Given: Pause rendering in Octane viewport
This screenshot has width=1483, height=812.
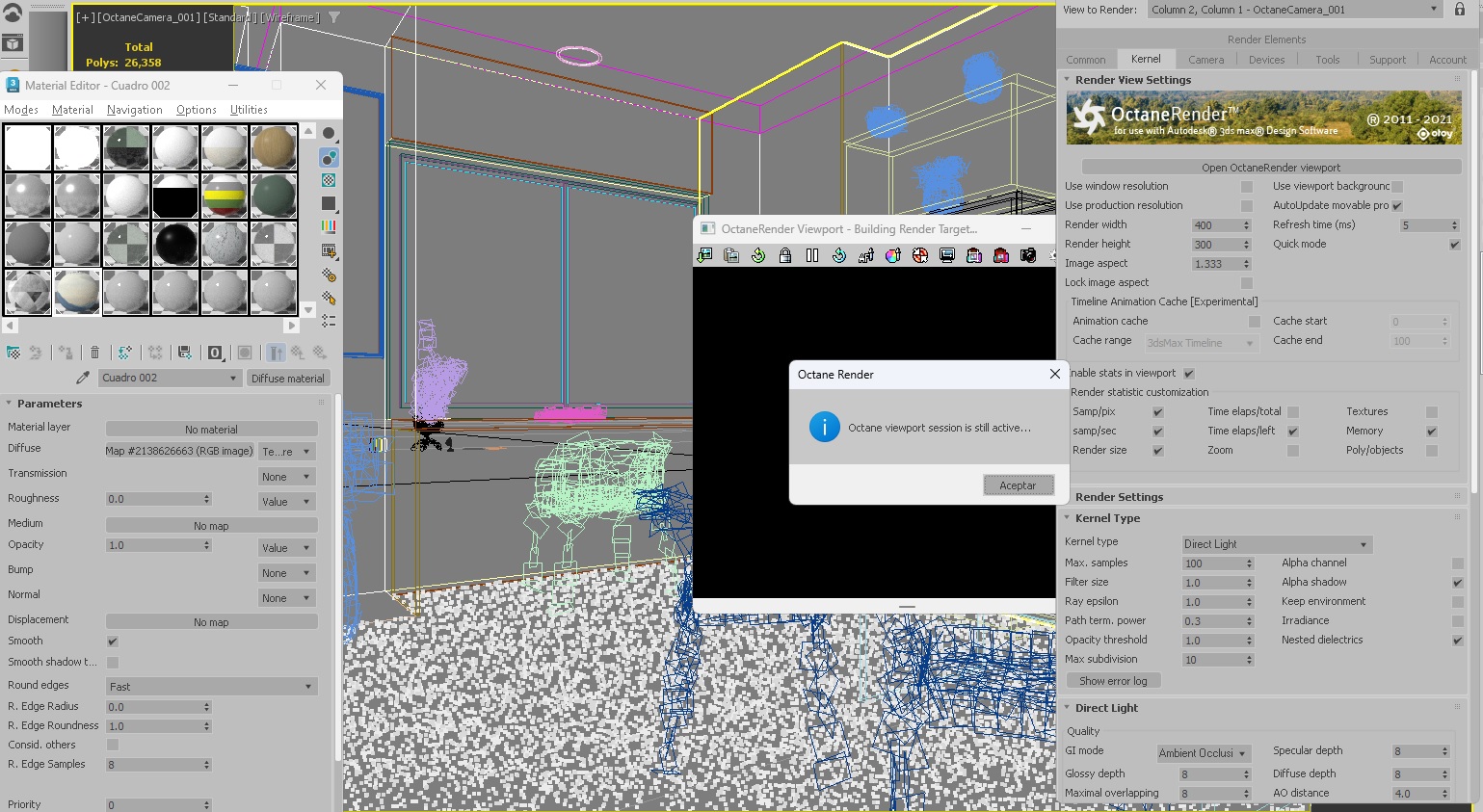Looking at the screenshot, I should point(812,255).
